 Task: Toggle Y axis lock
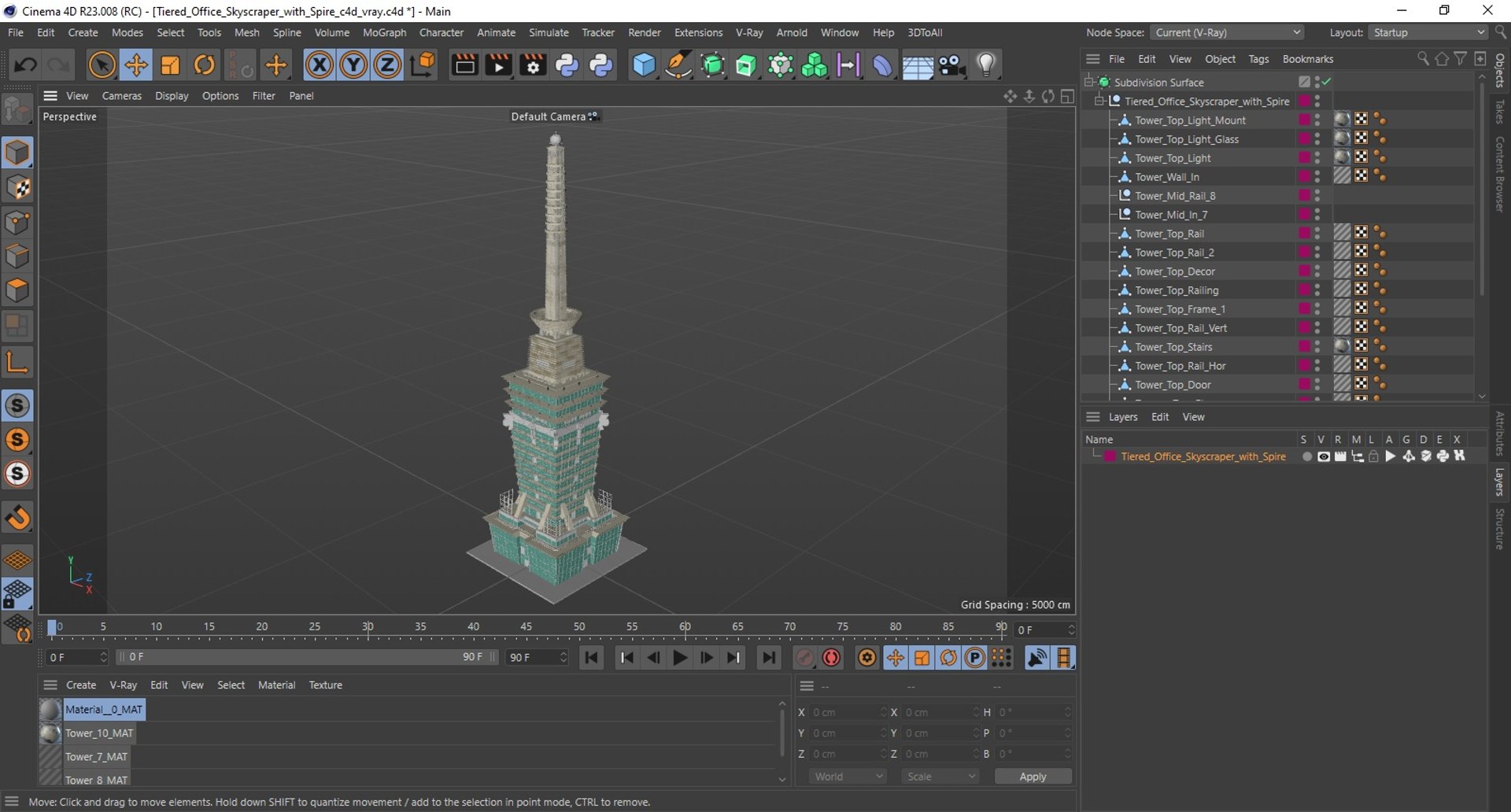click(353, 65)
